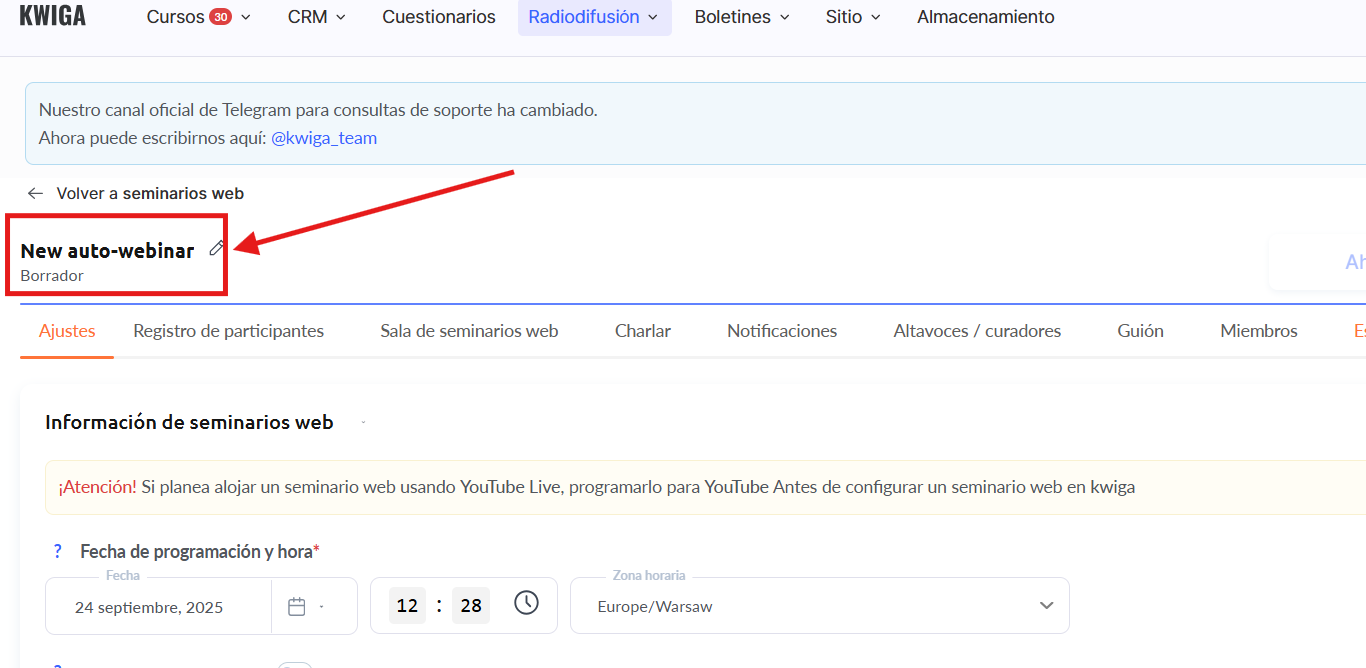This screenshot has height=668, width=1366.
Task: Expand the Zona horaria Europe/Warsaw dropdown
Action: click(1046, 606)
